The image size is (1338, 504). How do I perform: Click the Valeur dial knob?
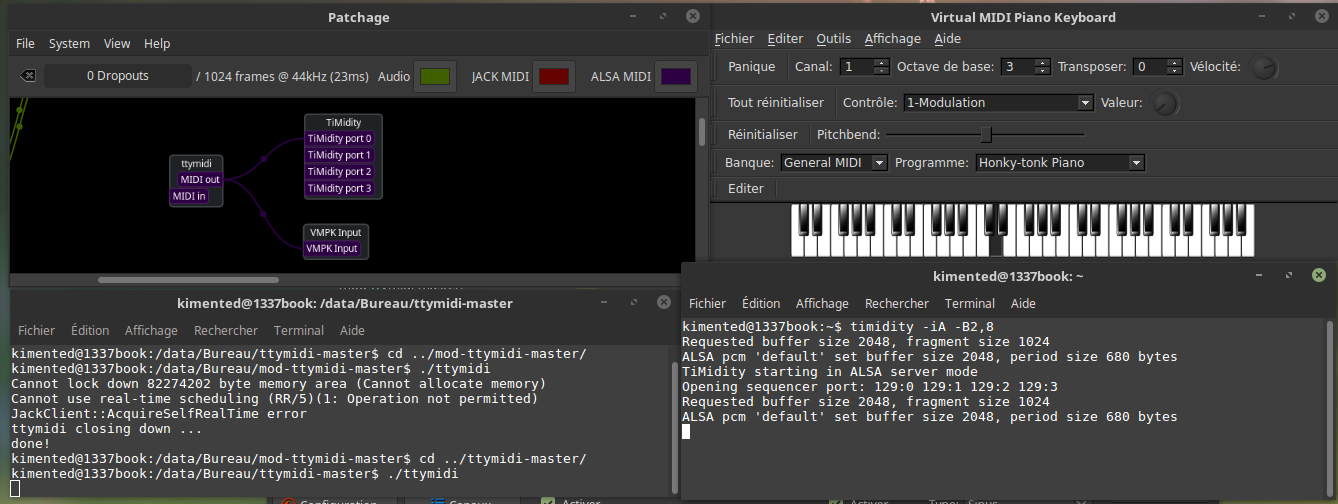1164,103
